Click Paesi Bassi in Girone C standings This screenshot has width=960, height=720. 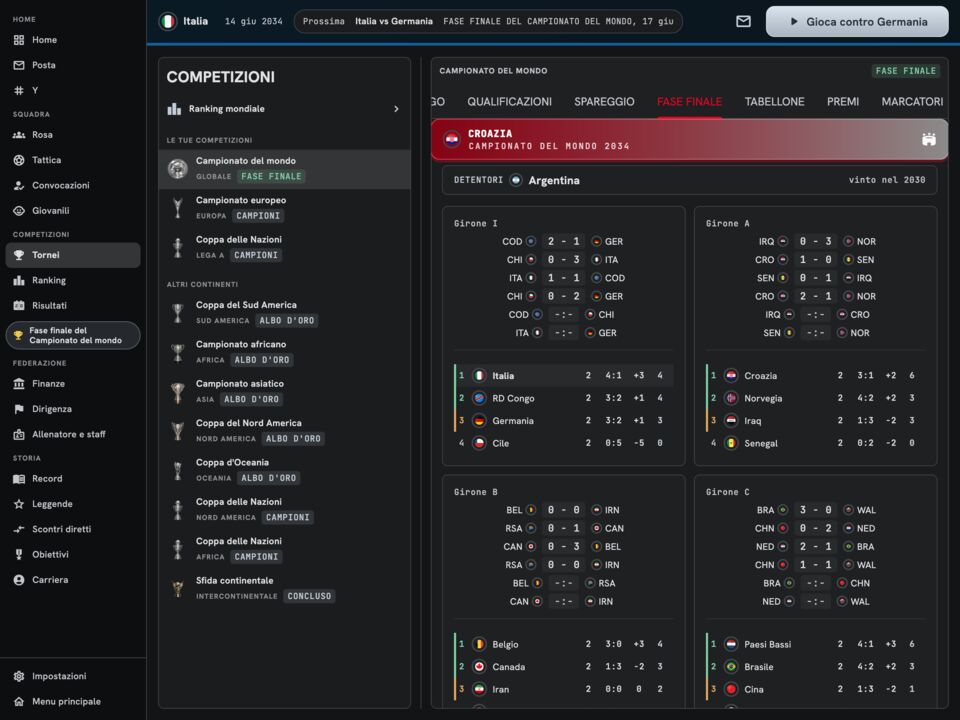coord(767,644)
